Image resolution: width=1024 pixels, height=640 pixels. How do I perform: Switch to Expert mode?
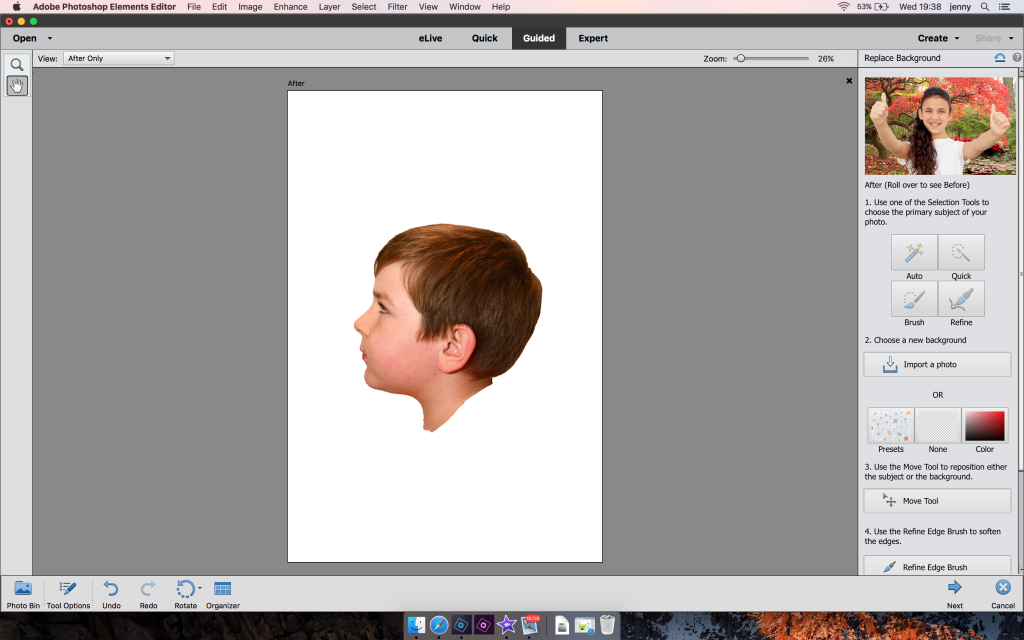coord(593,39)
